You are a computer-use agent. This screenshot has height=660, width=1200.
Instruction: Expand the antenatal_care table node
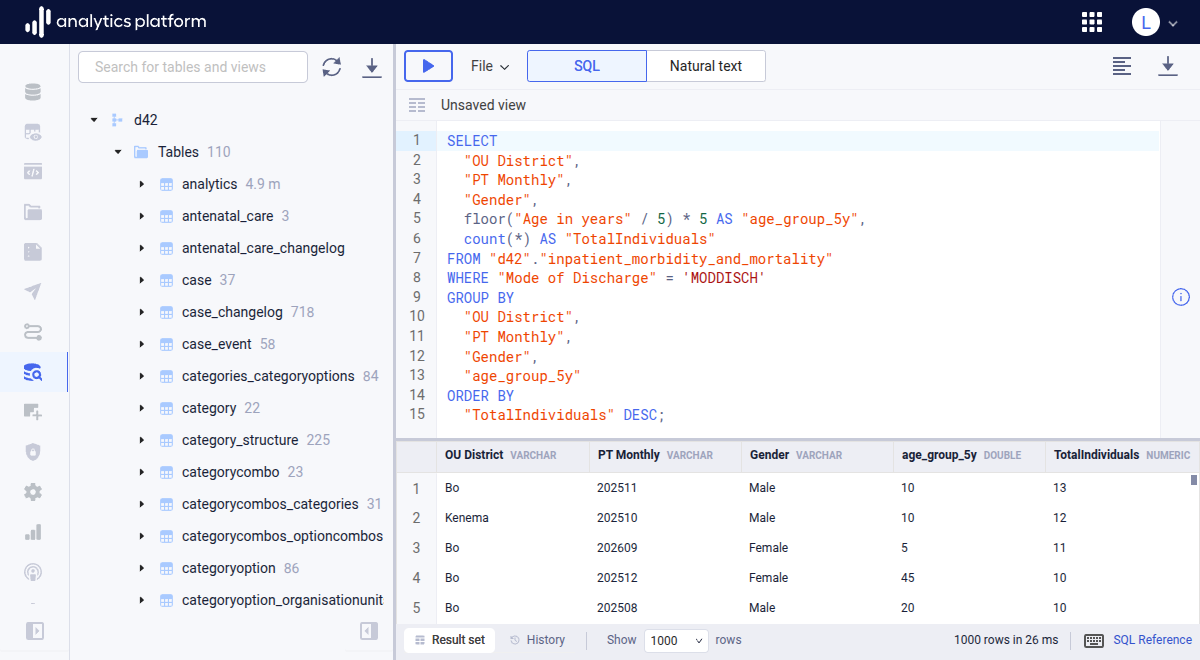point(142,216)
